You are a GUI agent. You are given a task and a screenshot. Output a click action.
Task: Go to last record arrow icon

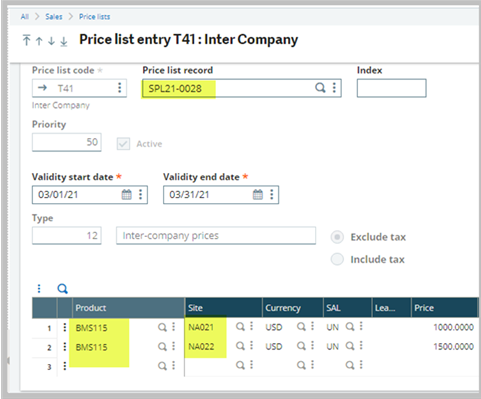tap(64, 41)
